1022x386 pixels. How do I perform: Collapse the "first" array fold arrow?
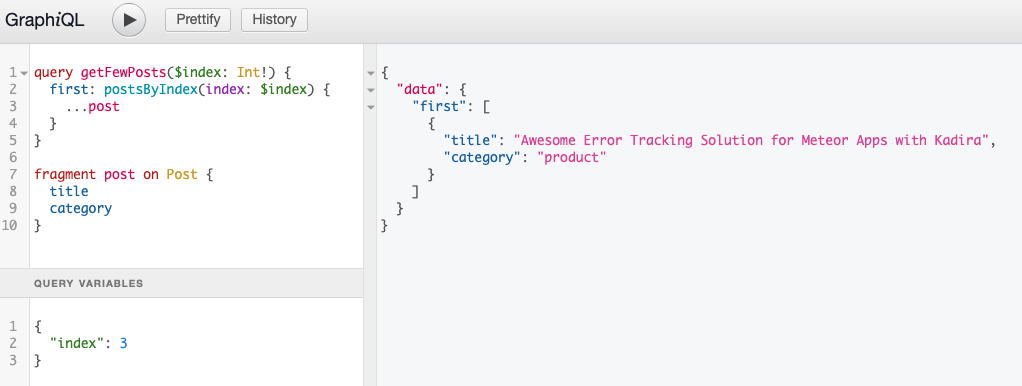(x=371, y=106)
